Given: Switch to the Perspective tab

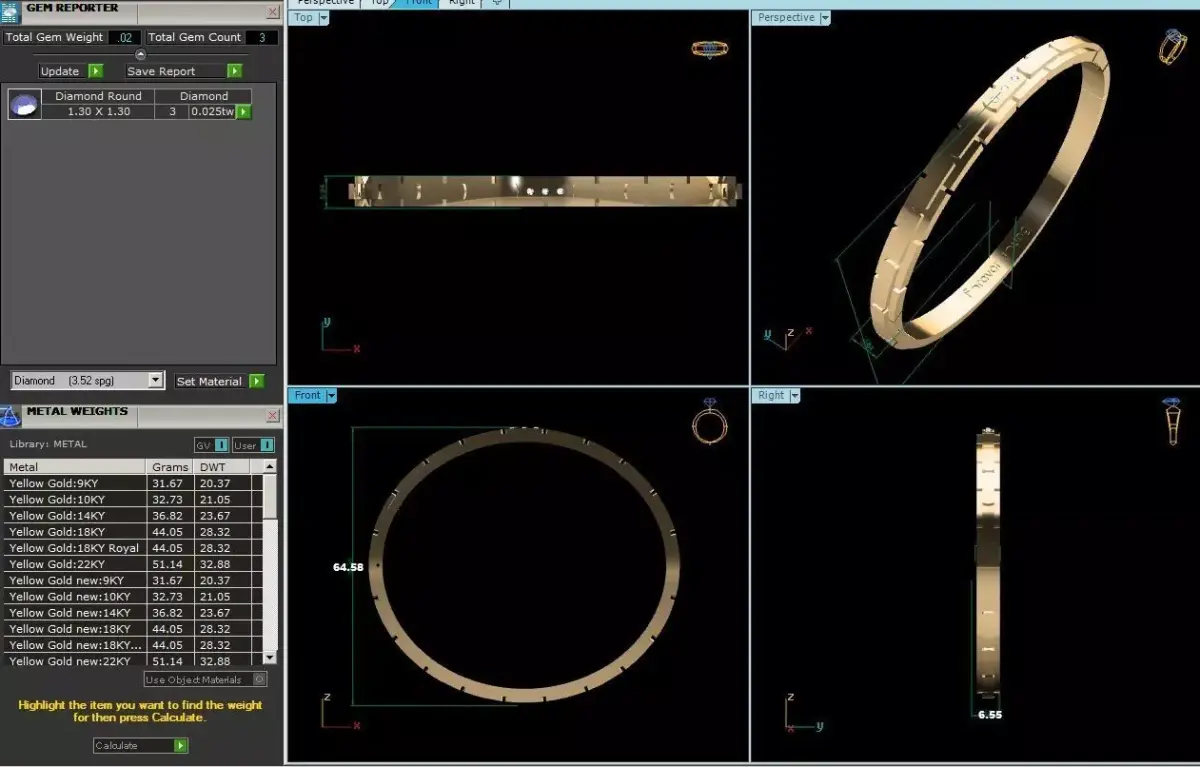Looking at the screenshot, I should [325, 3].
